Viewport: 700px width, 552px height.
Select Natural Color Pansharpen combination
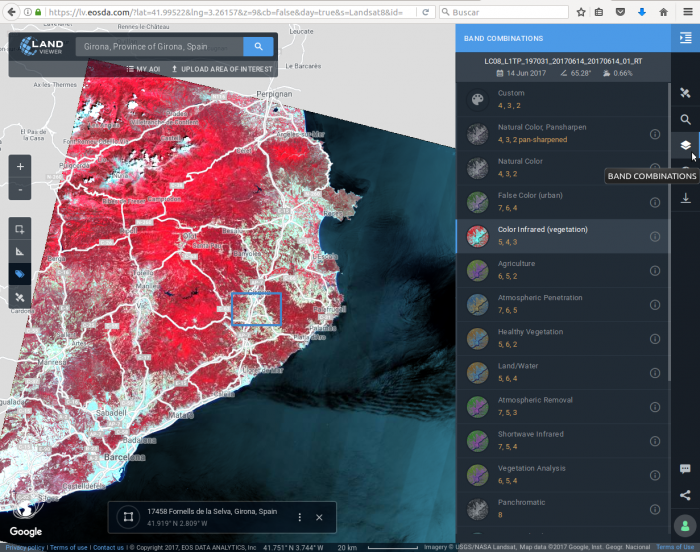click(563, 134)
